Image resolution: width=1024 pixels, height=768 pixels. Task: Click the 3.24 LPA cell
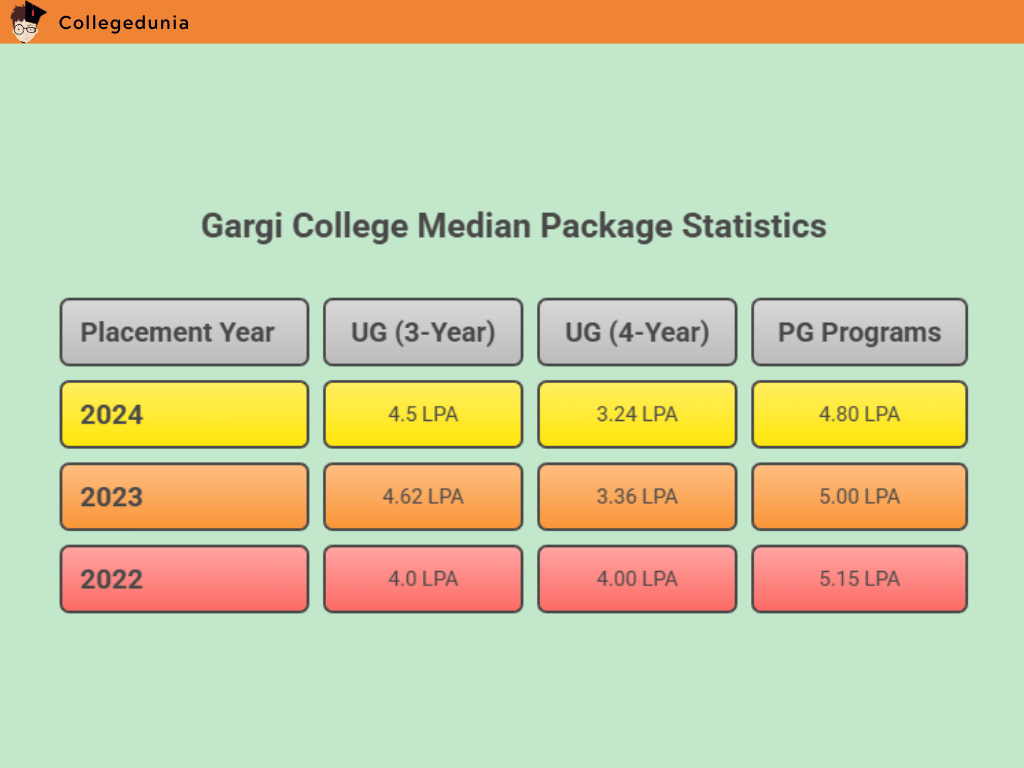click(x=637, y=414)
